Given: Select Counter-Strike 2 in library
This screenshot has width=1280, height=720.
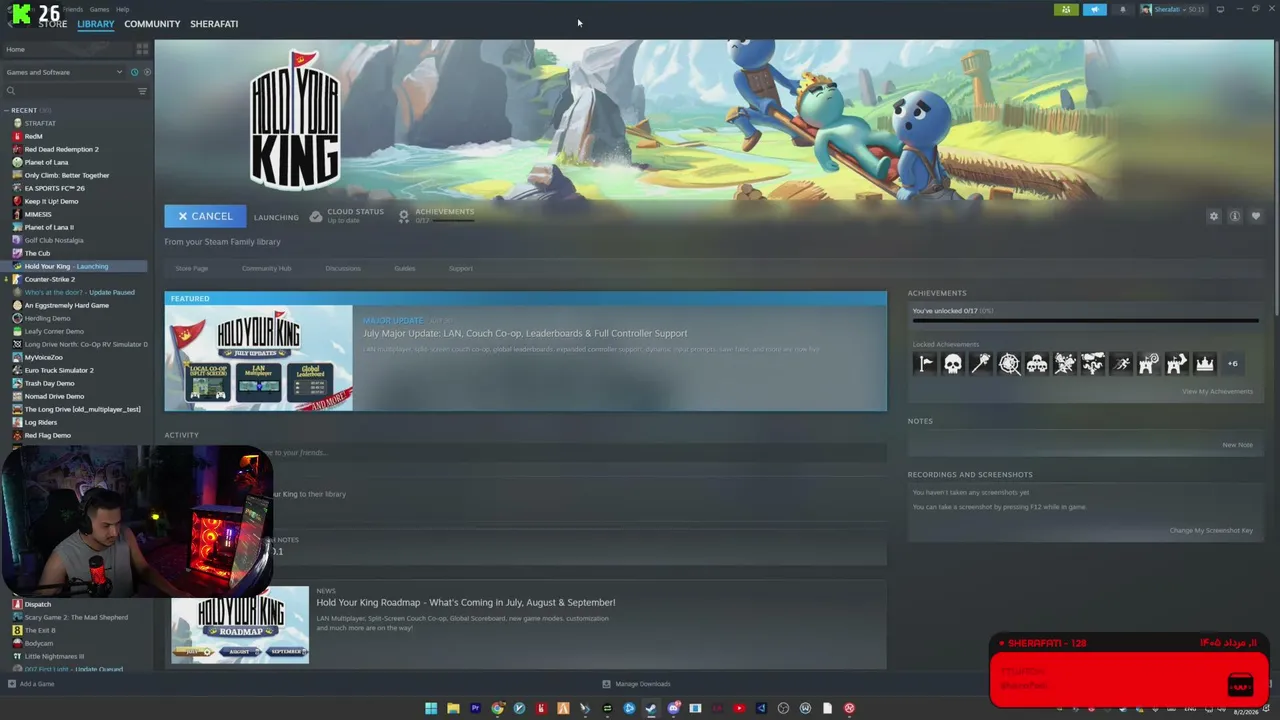Looking at the screenshot, I should tap(50, 279).
